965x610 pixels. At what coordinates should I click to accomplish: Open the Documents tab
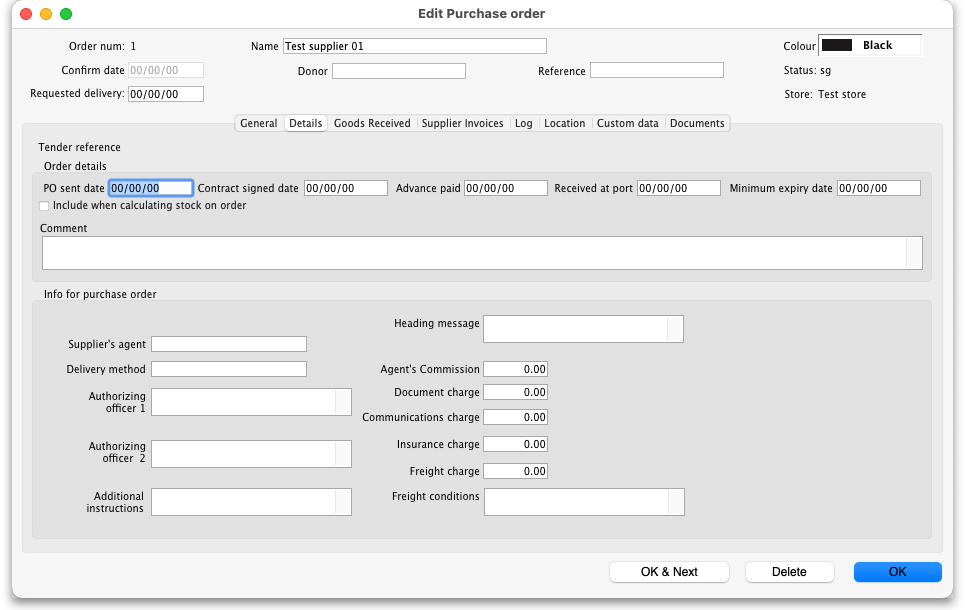tap(697, 123)
